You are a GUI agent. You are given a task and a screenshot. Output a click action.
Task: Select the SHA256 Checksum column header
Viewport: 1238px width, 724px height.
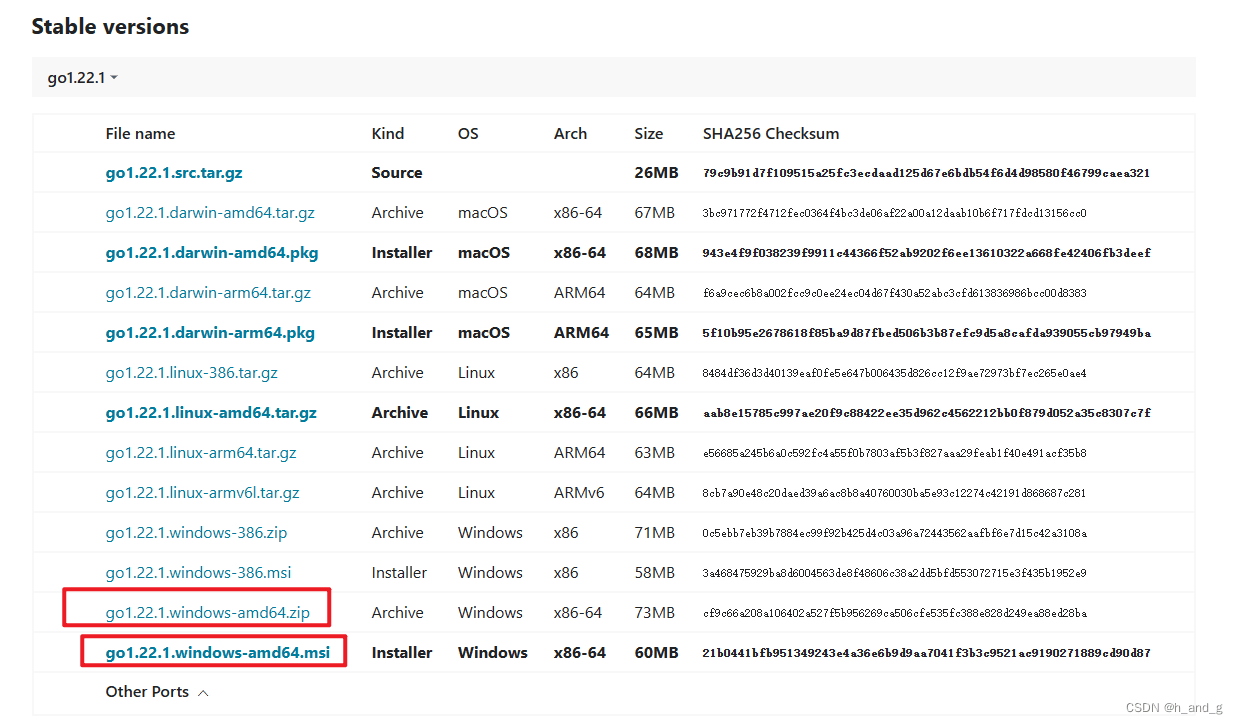(x=771, y=134)
